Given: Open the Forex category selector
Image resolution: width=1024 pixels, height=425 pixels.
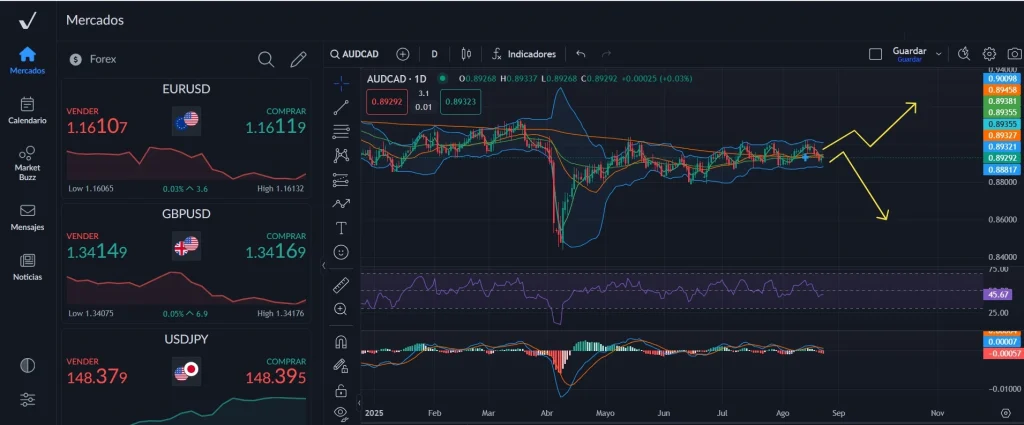Looking at the screenshot, I should click(x=94, y=59).
